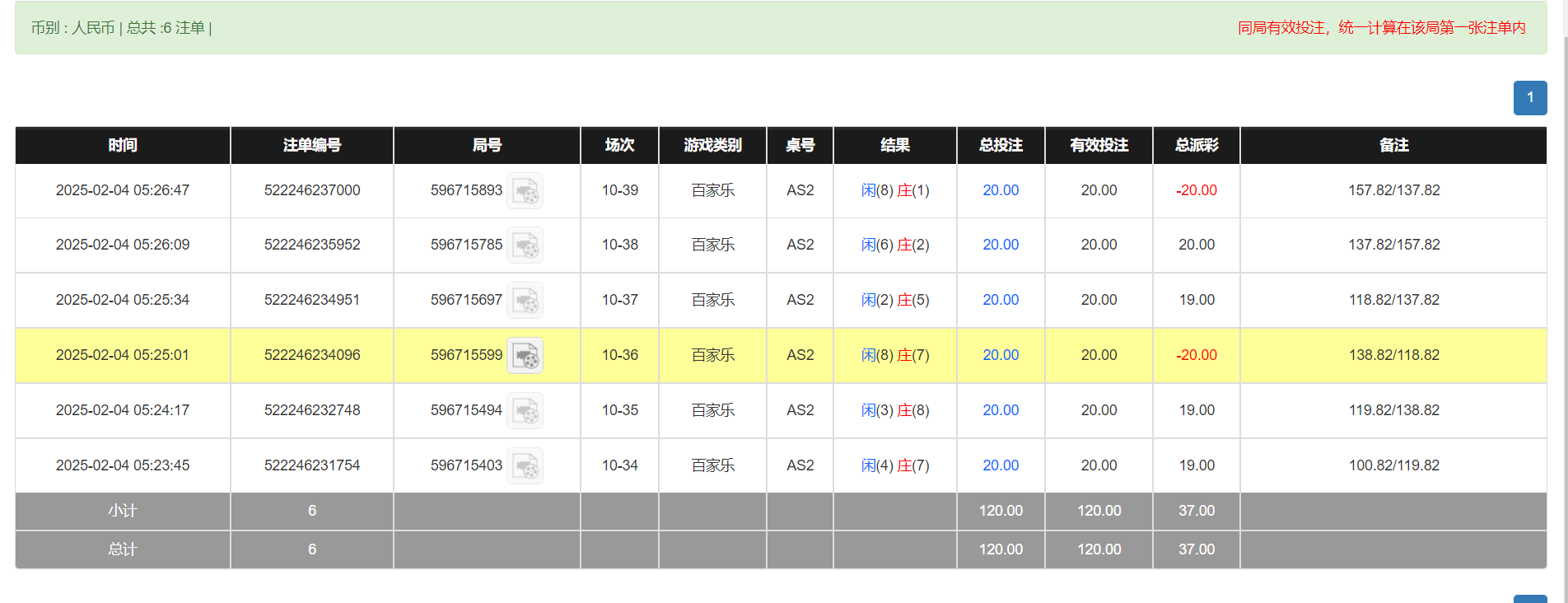Click total bet 20.00 link in highlighted row
The width and height of the screenshot is (1568, 603).
1000,355
